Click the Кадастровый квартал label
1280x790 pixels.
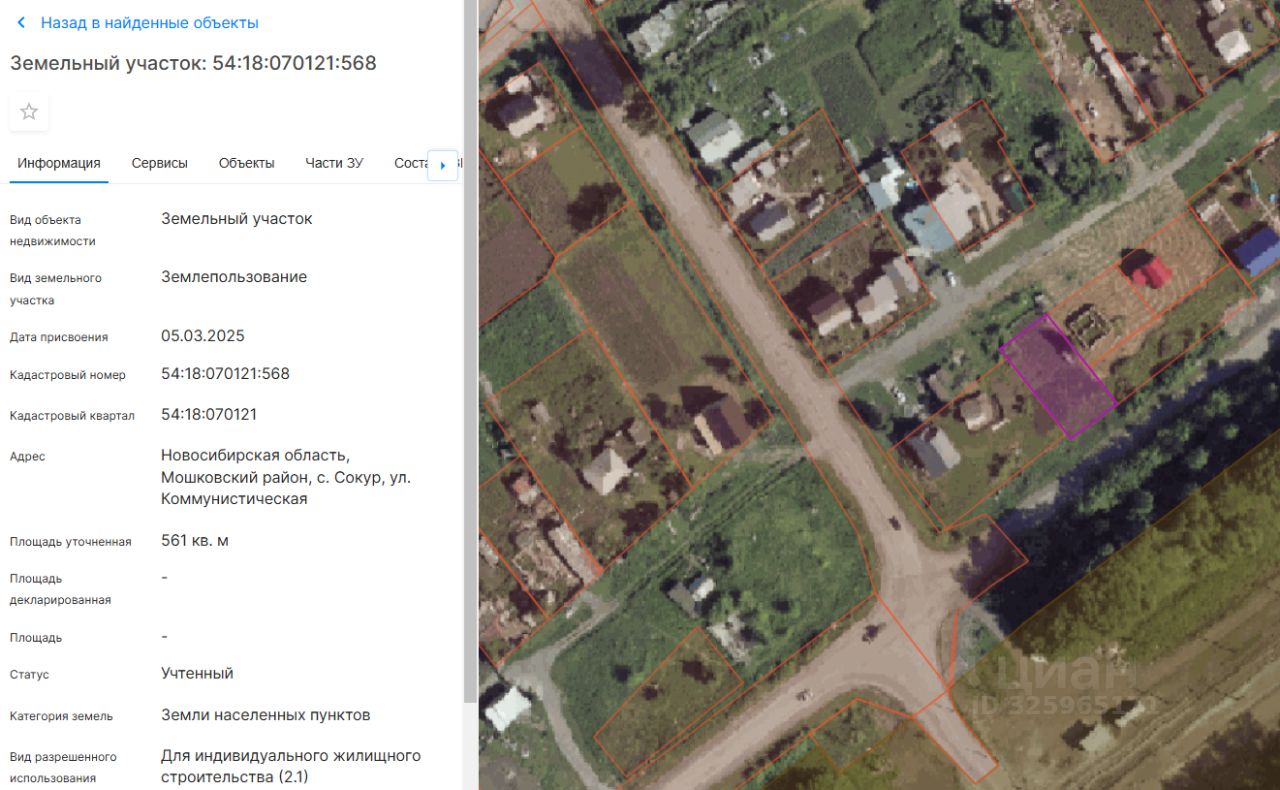click(x=72, y=415)
